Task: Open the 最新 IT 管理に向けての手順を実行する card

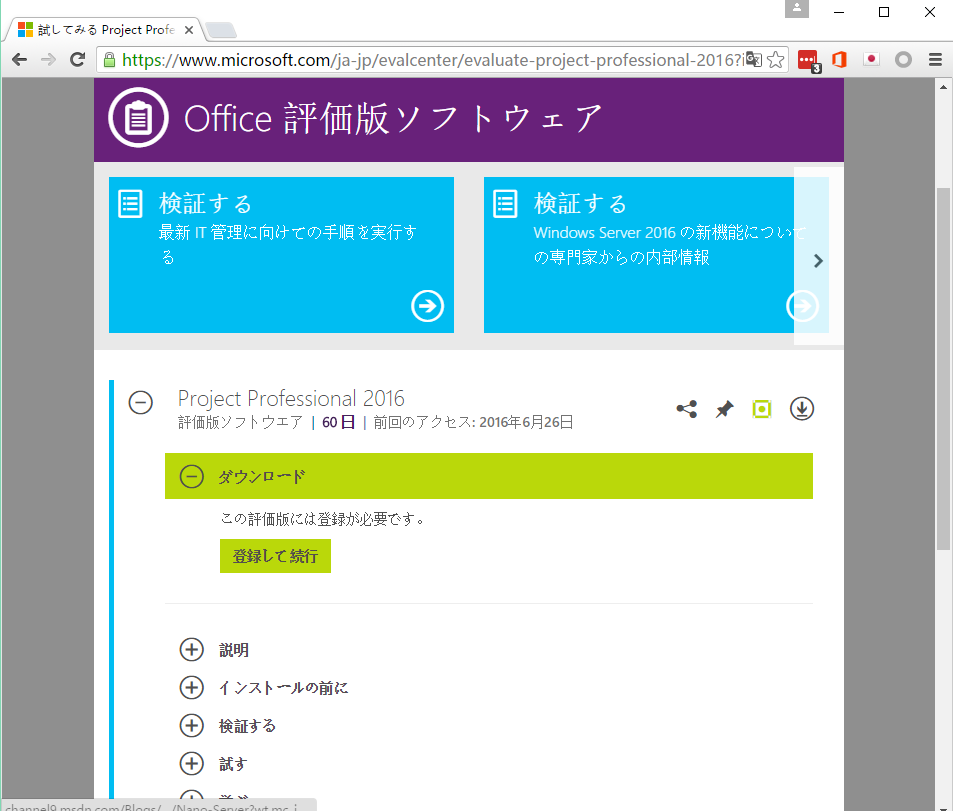Action: tap(281, 255)
